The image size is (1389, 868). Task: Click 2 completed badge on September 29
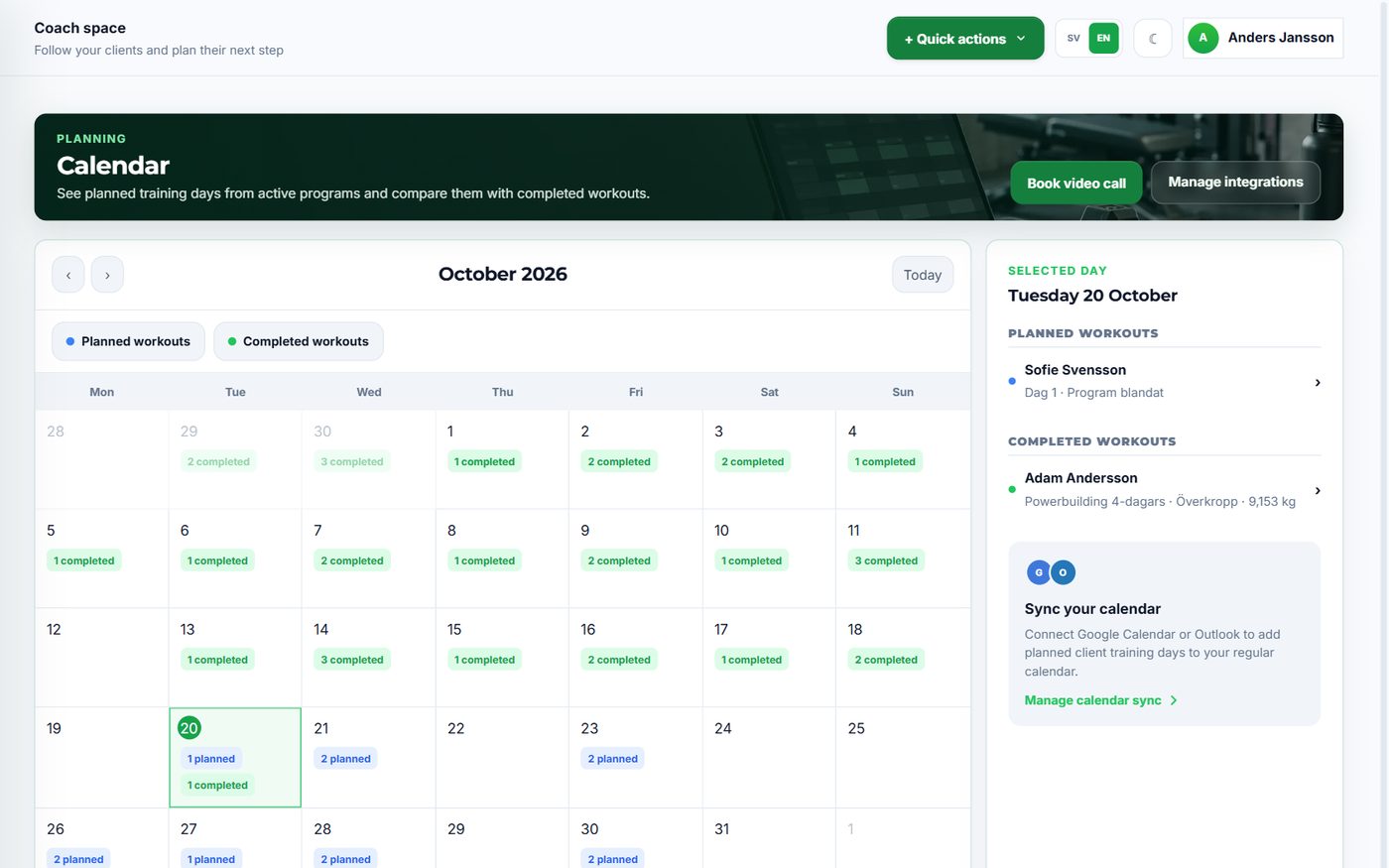click(x=218, y=461)
